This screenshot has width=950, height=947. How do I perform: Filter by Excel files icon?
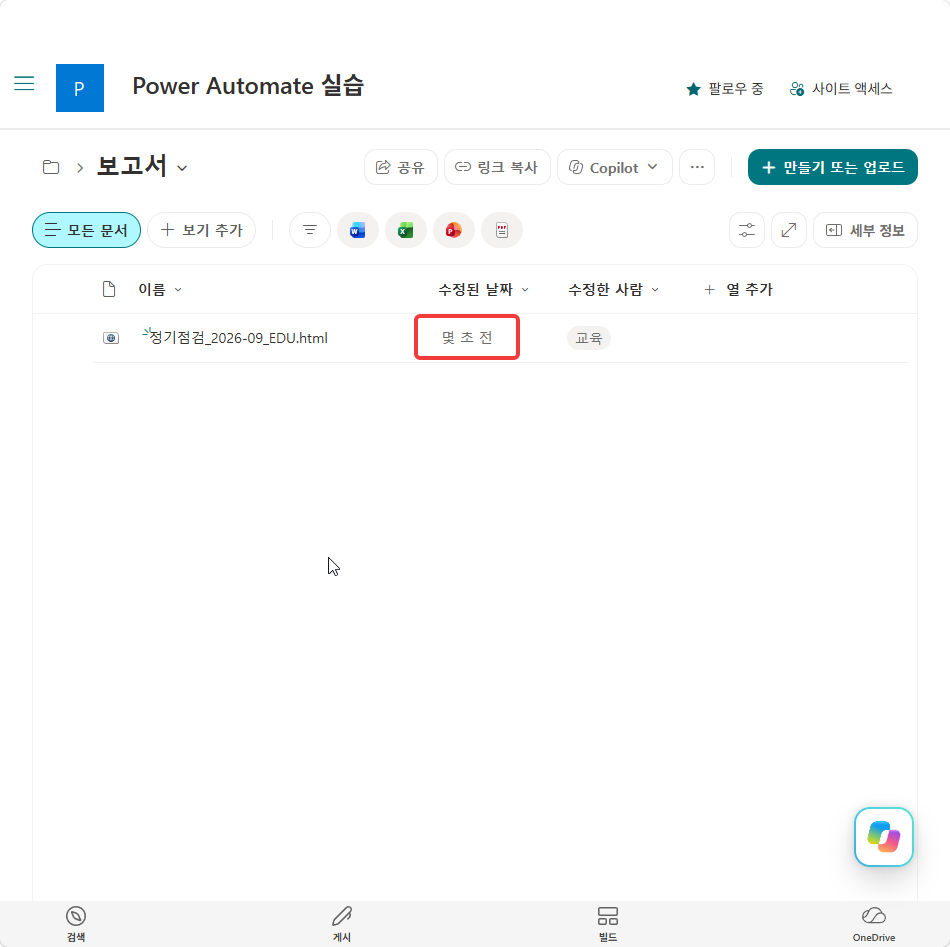click(405, 230)
